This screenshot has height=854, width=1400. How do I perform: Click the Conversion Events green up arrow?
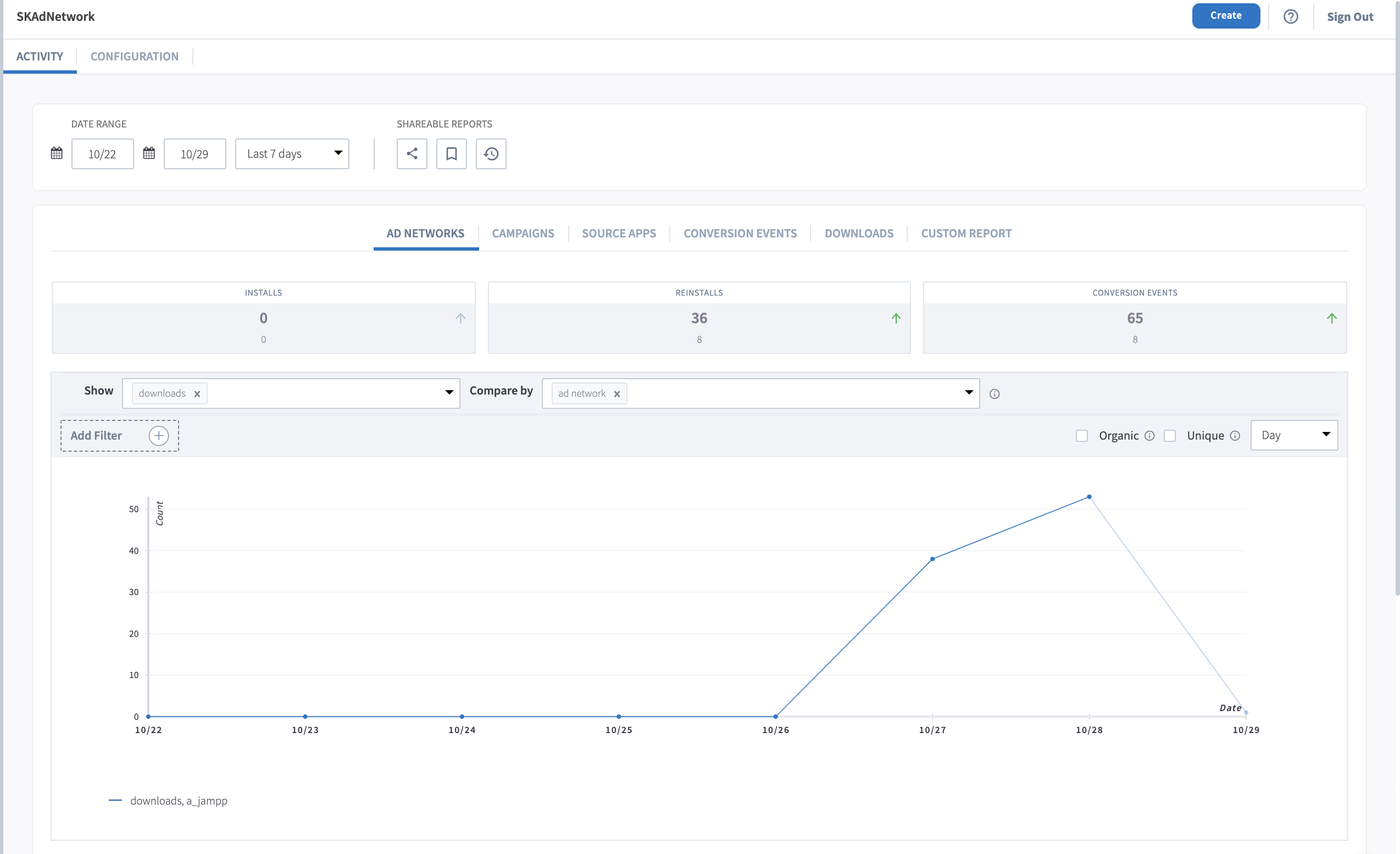click(x=1332, y=318)
